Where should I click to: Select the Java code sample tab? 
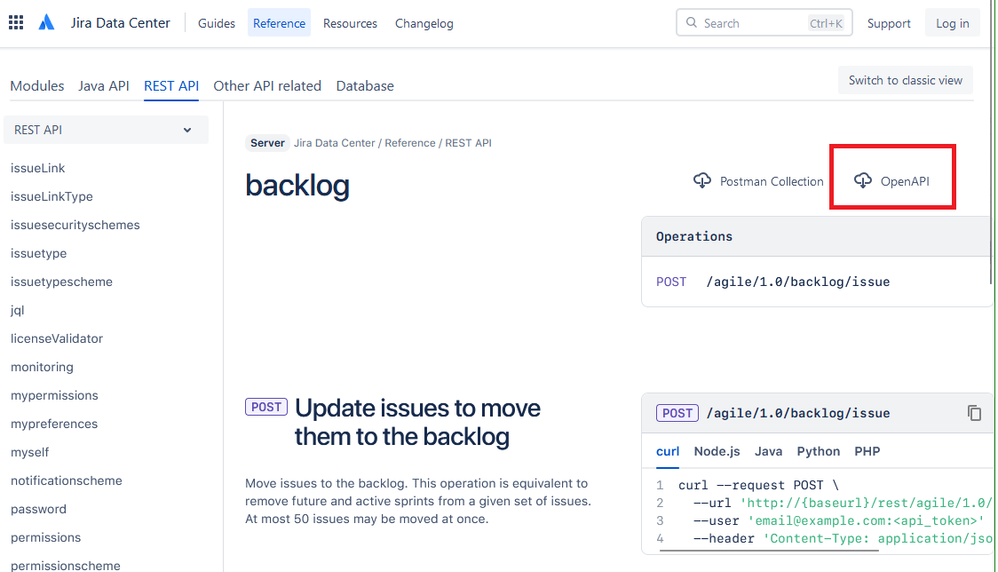pos(768,452)
